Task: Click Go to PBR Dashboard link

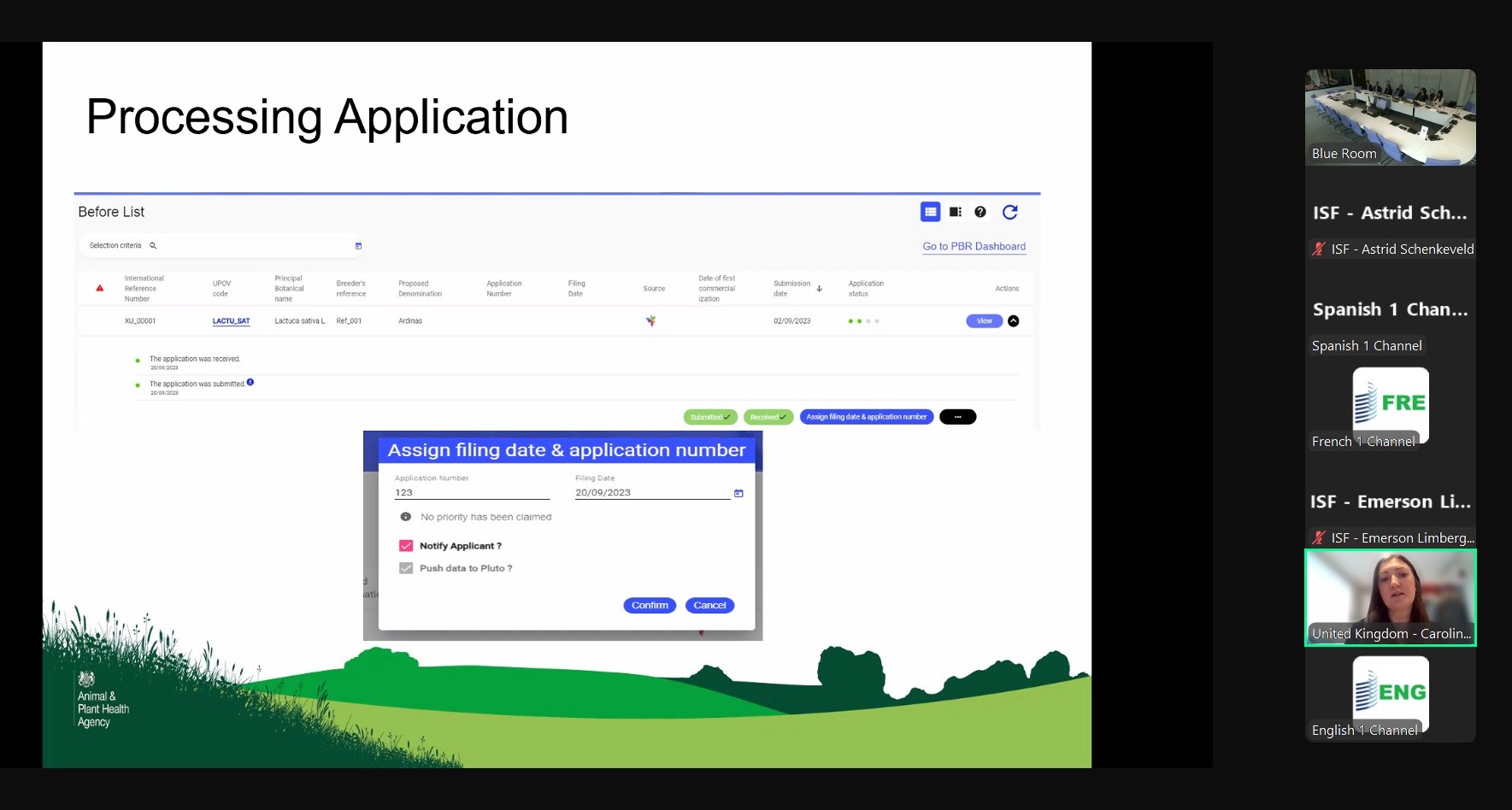Action: coord(974,246)
